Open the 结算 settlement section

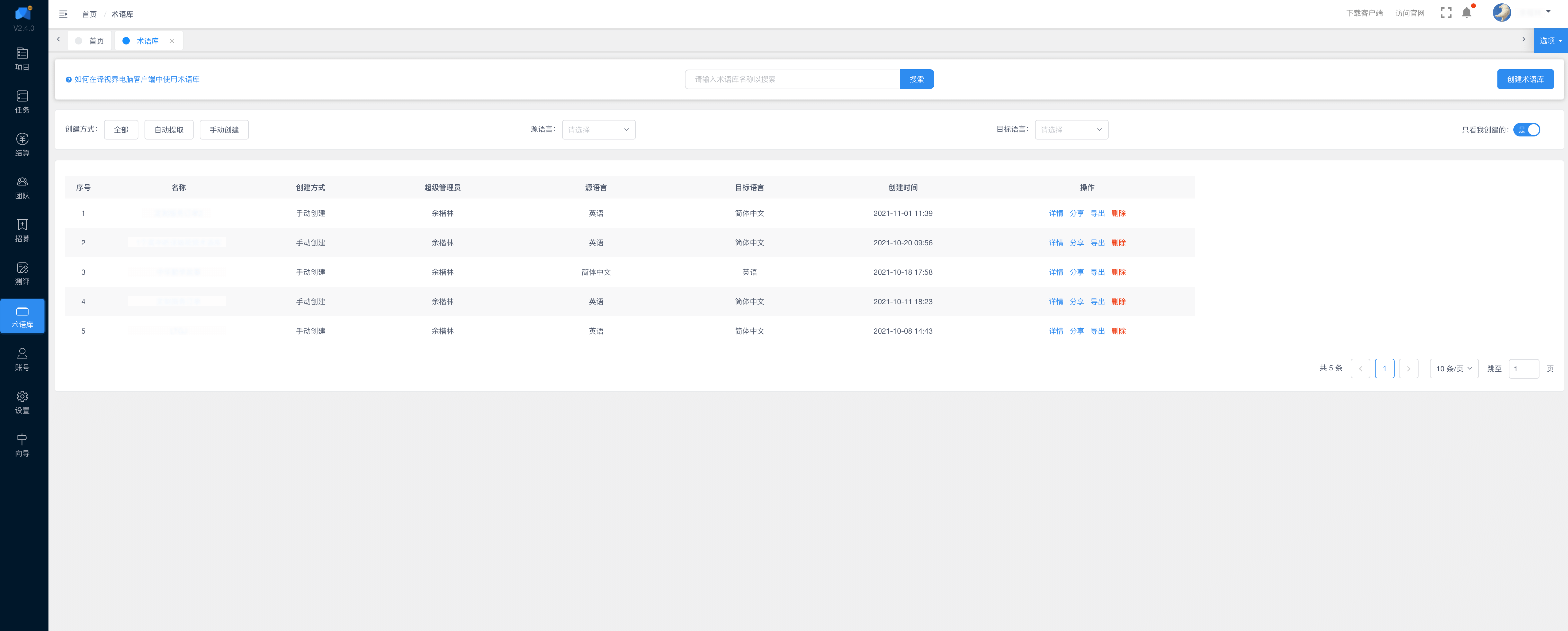click(x=23, y=145)
